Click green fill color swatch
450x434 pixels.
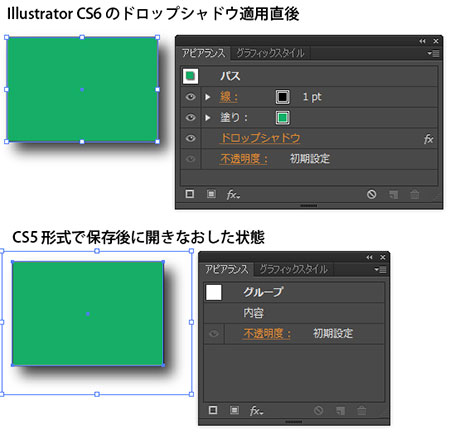point(283,118)
